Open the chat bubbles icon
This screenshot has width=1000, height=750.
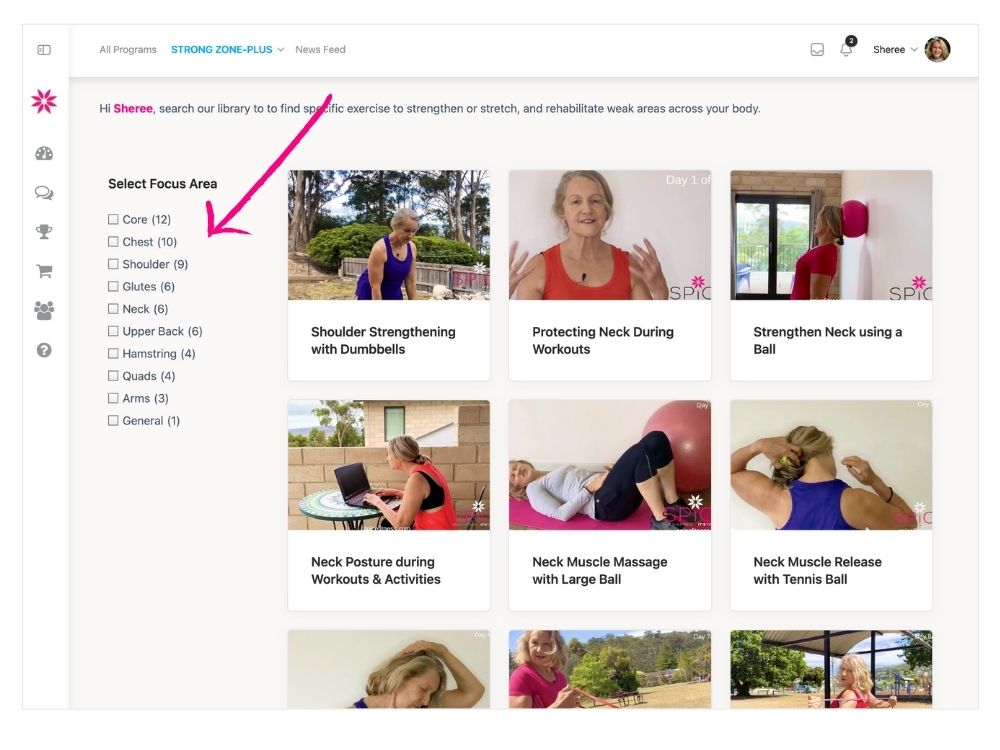[44, 193]
